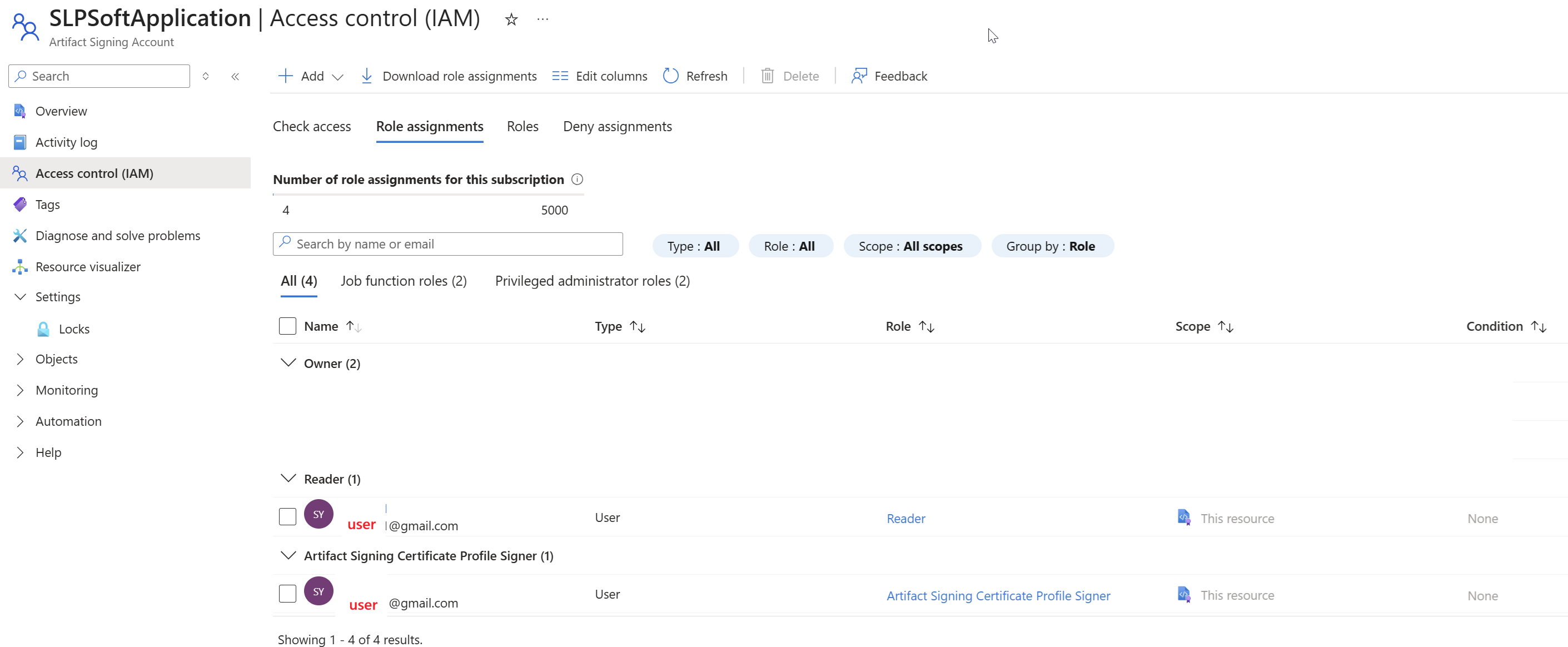This screenshot has width=1568, height=647.
Task: Click the resource scope icon in Reader row
Action: pyautogui.click(x=1184, y=517)
